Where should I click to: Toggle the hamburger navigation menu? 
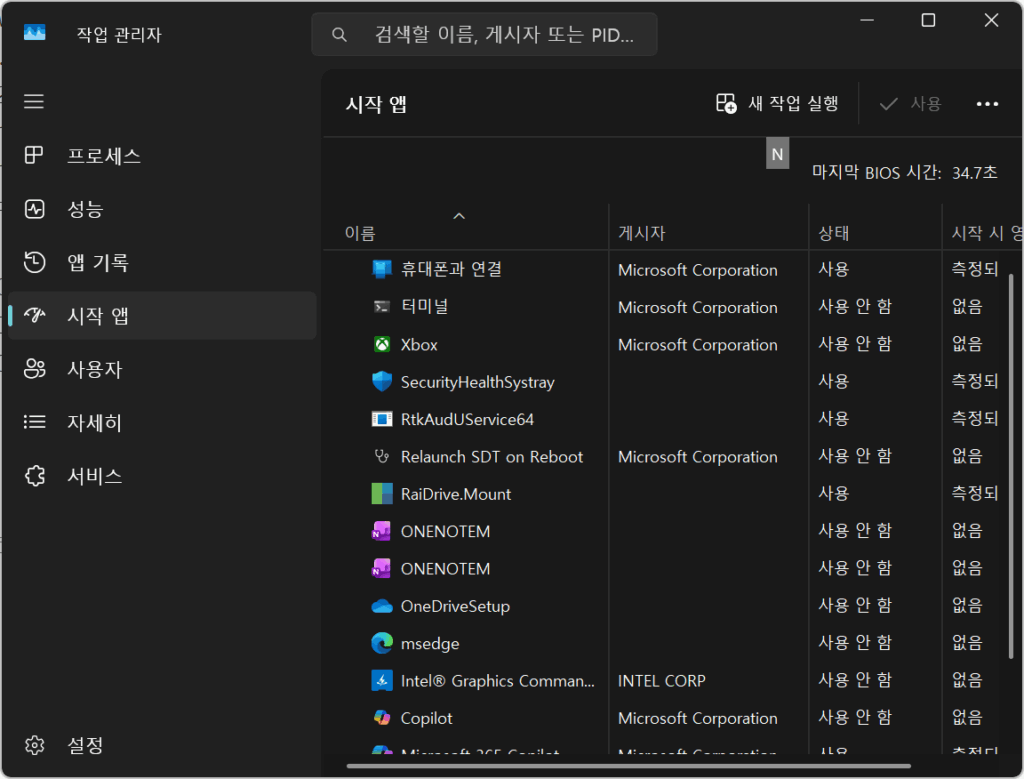click(x=34, y=102)
